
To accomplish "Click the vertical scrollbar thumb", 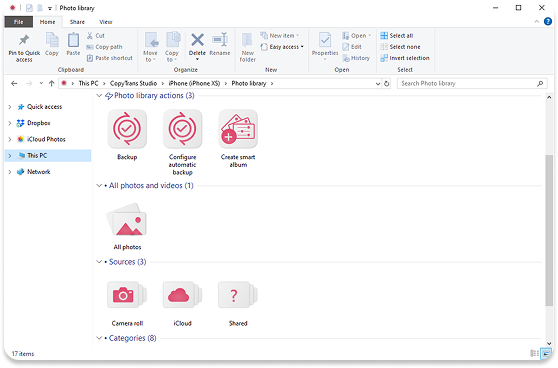I will 549,230.
